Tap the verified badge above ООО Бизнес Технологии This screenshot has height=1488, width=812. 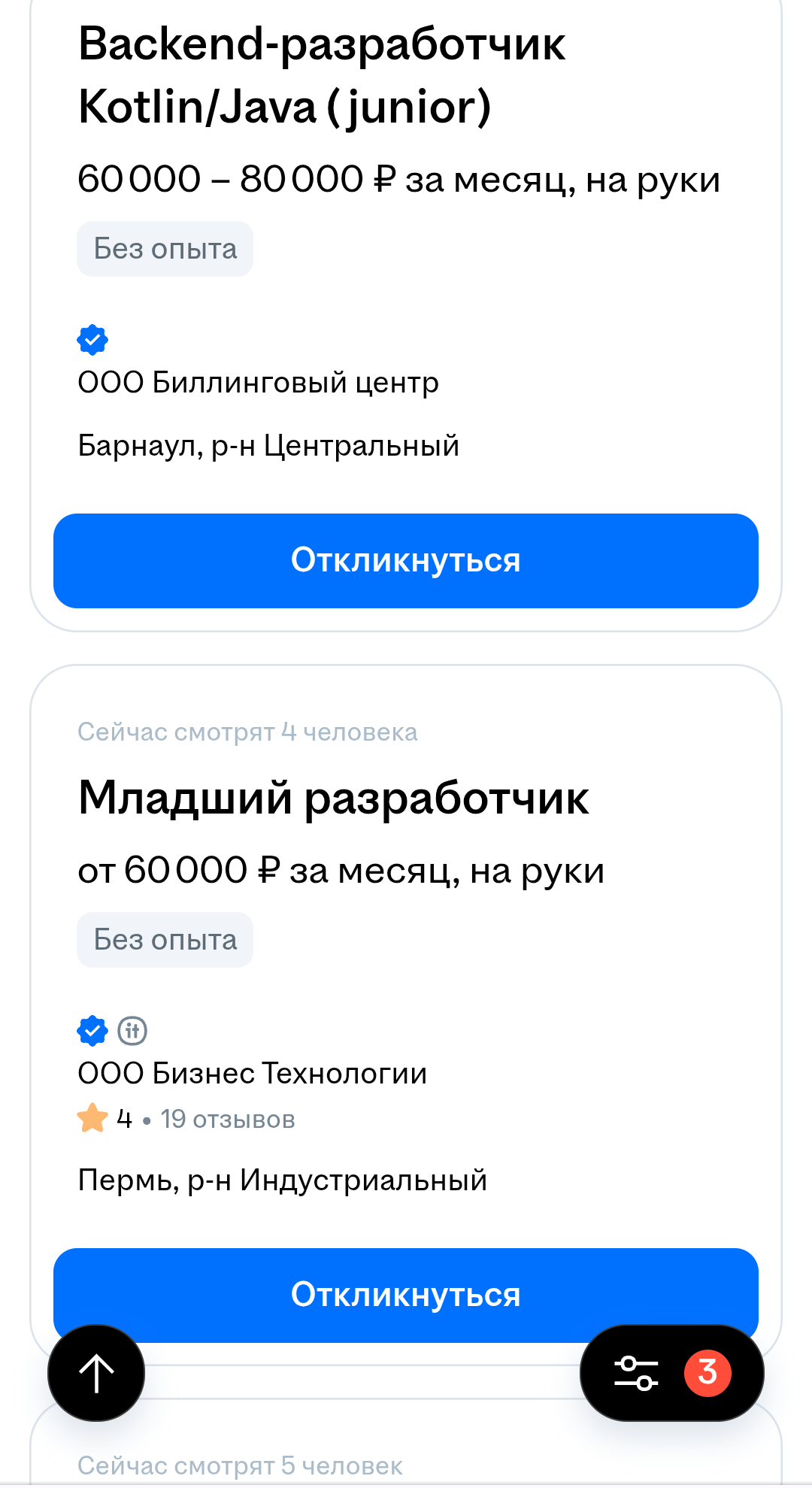[92, 1031]
